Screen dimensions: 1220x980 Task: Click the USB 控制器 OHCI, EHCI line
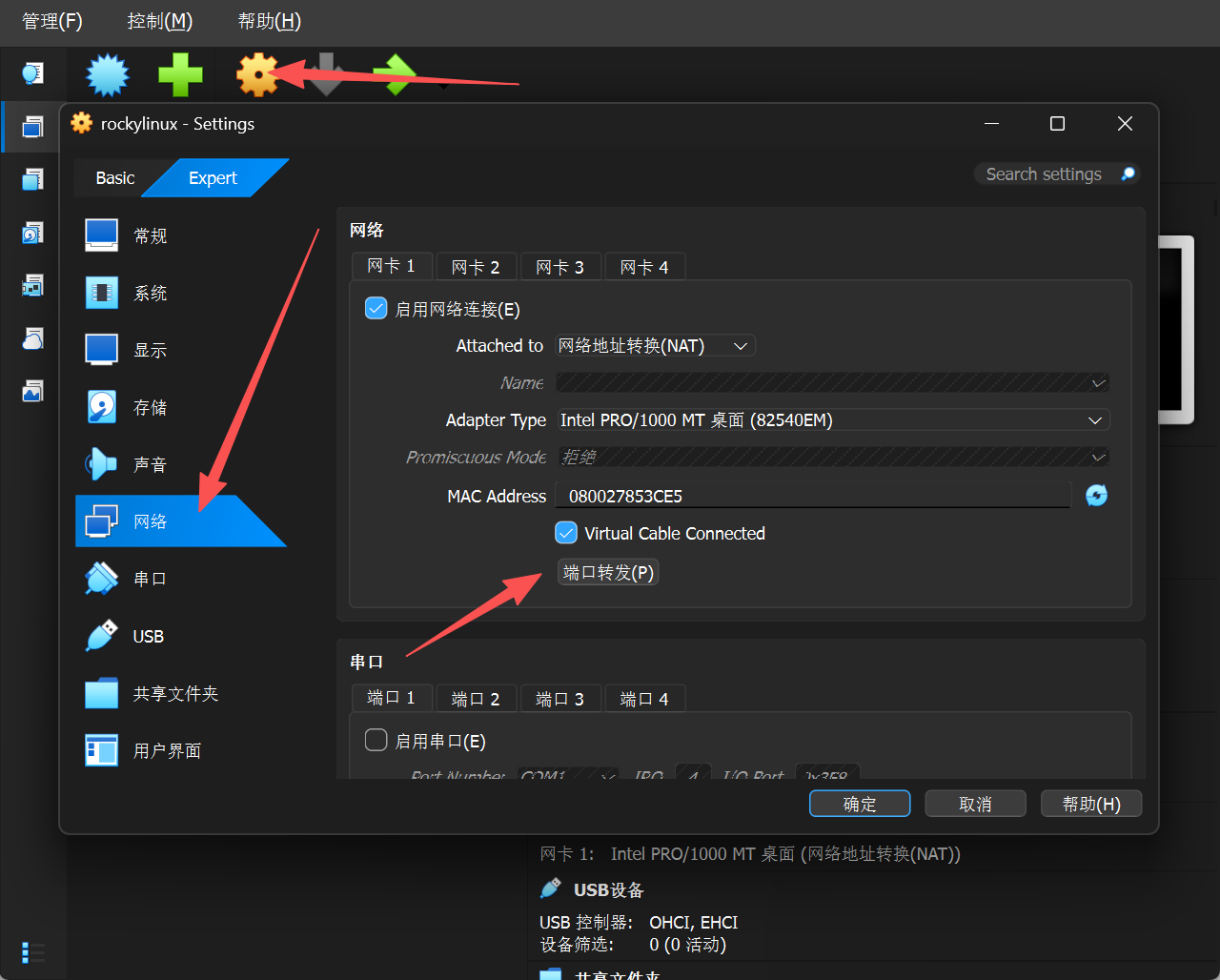coord(639,922)
